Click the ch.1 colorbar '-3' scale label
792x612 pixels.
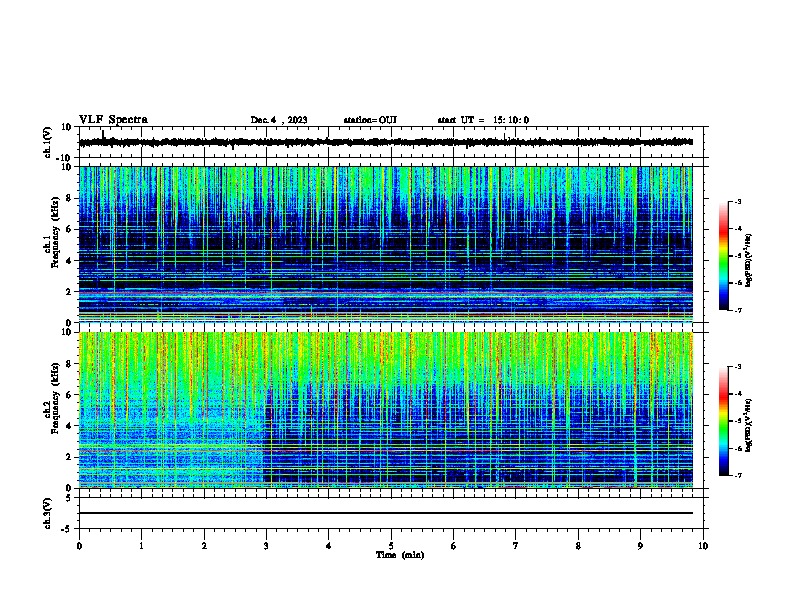737,201
